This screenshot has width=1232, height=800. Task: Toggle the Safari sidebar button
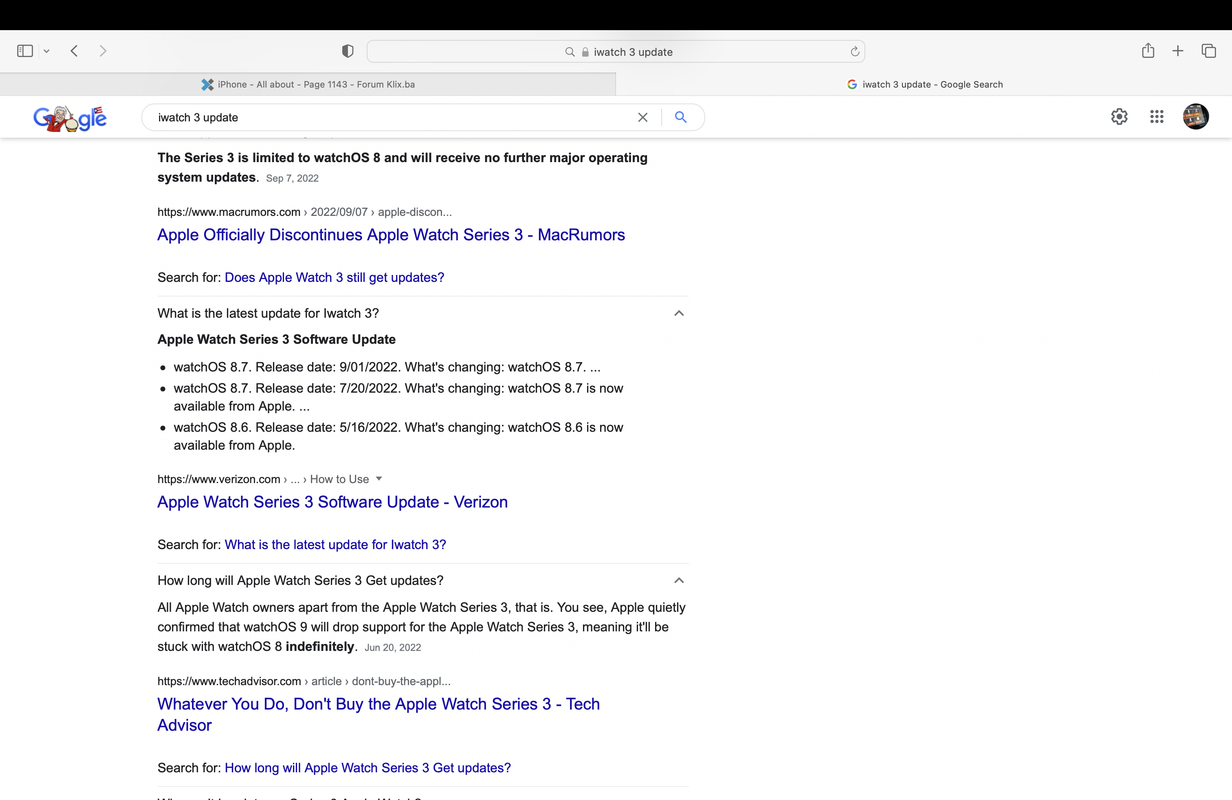tap(25, 51)
